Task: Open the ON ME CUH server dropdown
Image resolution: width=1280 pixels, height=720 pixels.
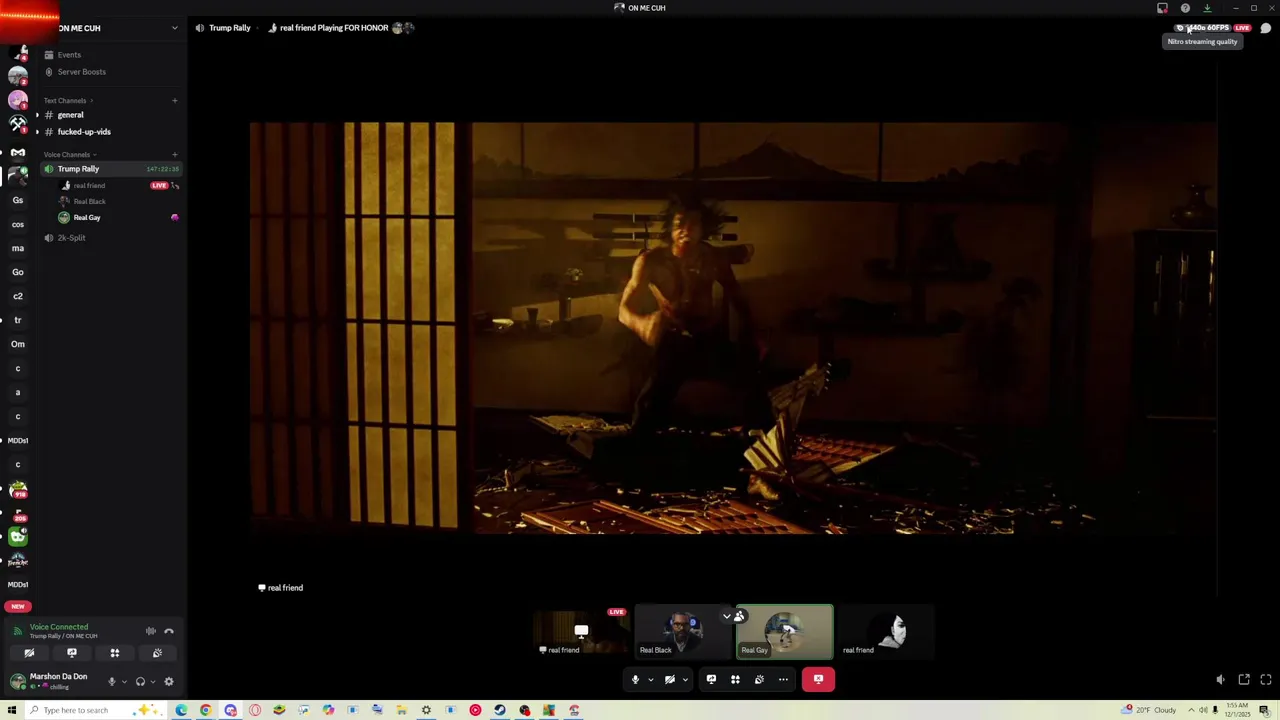Action: click(x=174, y=28)
